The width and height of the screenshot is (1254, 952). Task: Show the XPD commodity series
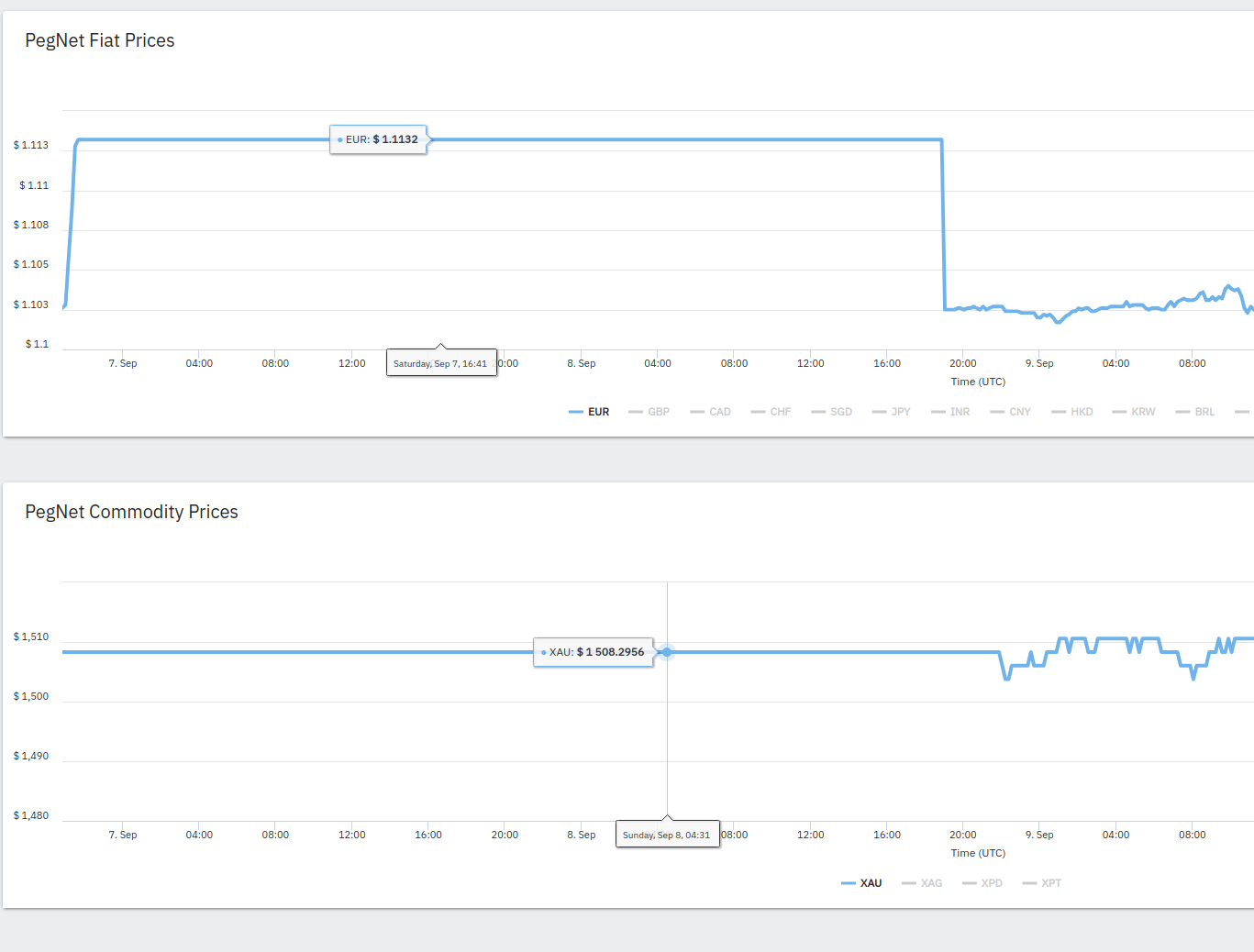click(x=982, y=883)
